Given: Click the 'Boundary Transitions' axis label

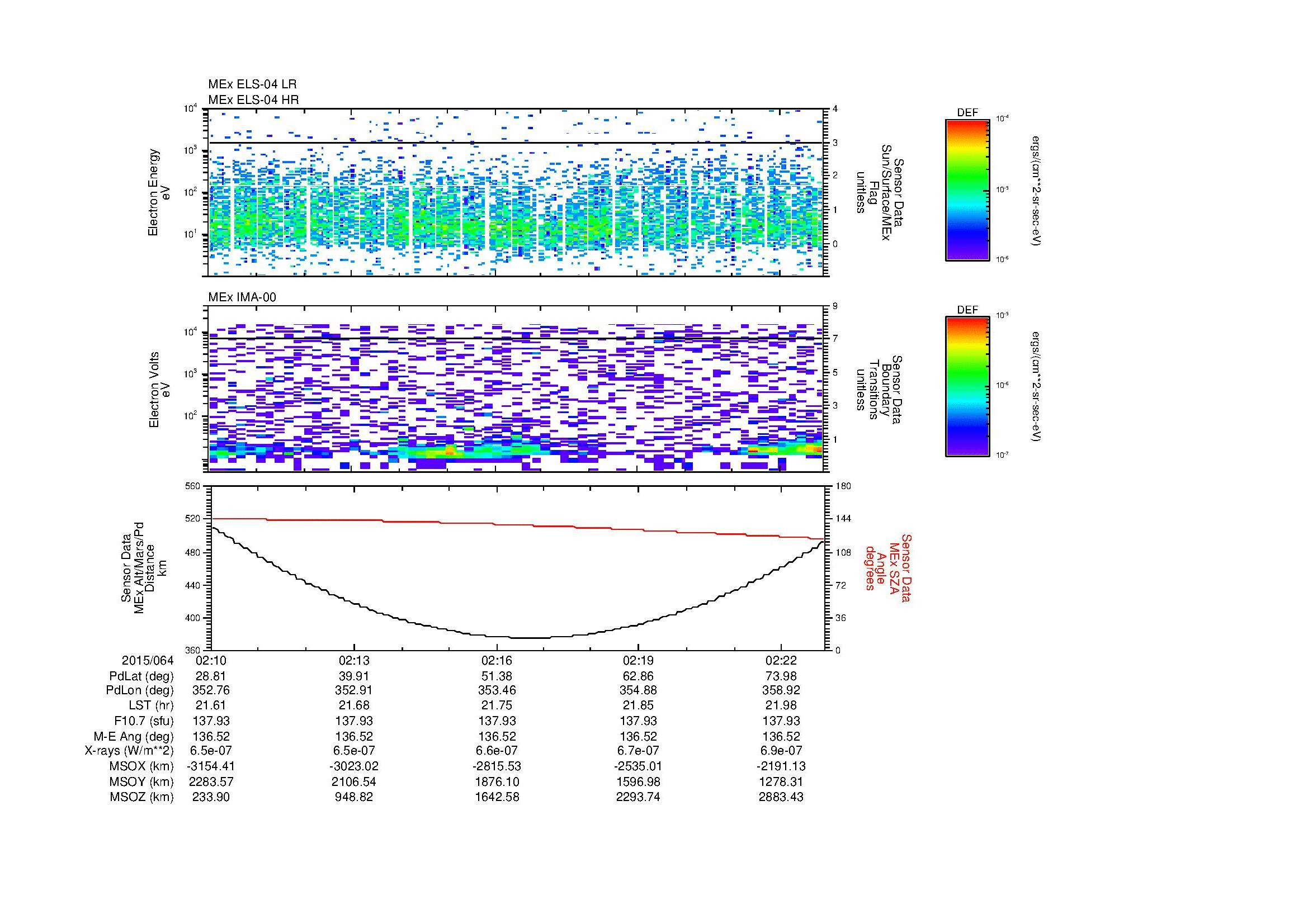Looking at the screenshot, I should point(880,390).
